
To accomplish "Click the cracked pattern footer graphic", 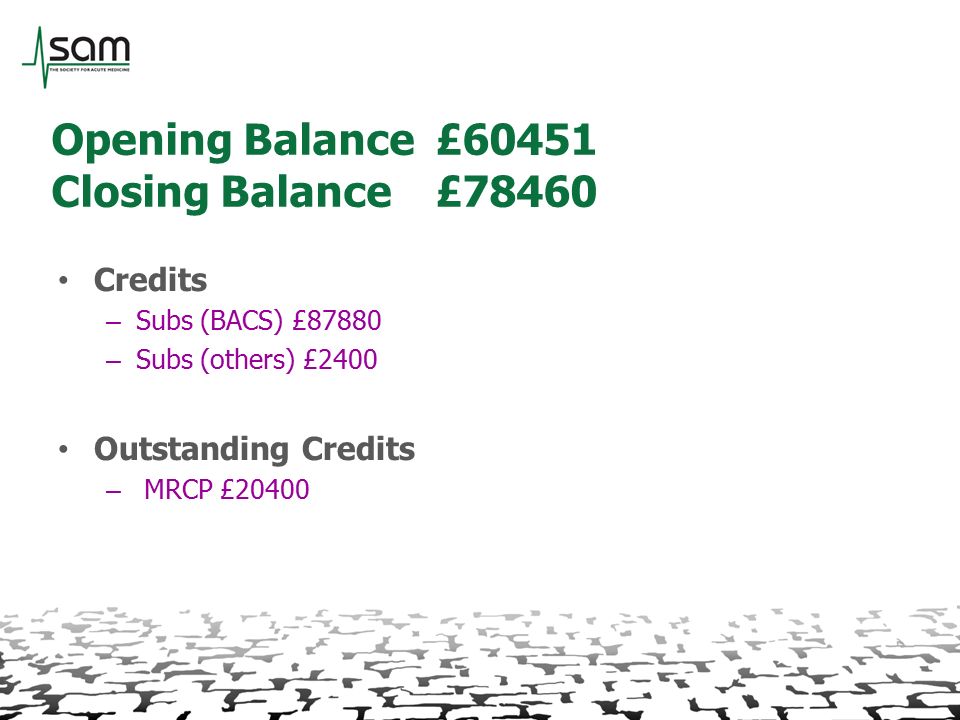I will [480, 663].
